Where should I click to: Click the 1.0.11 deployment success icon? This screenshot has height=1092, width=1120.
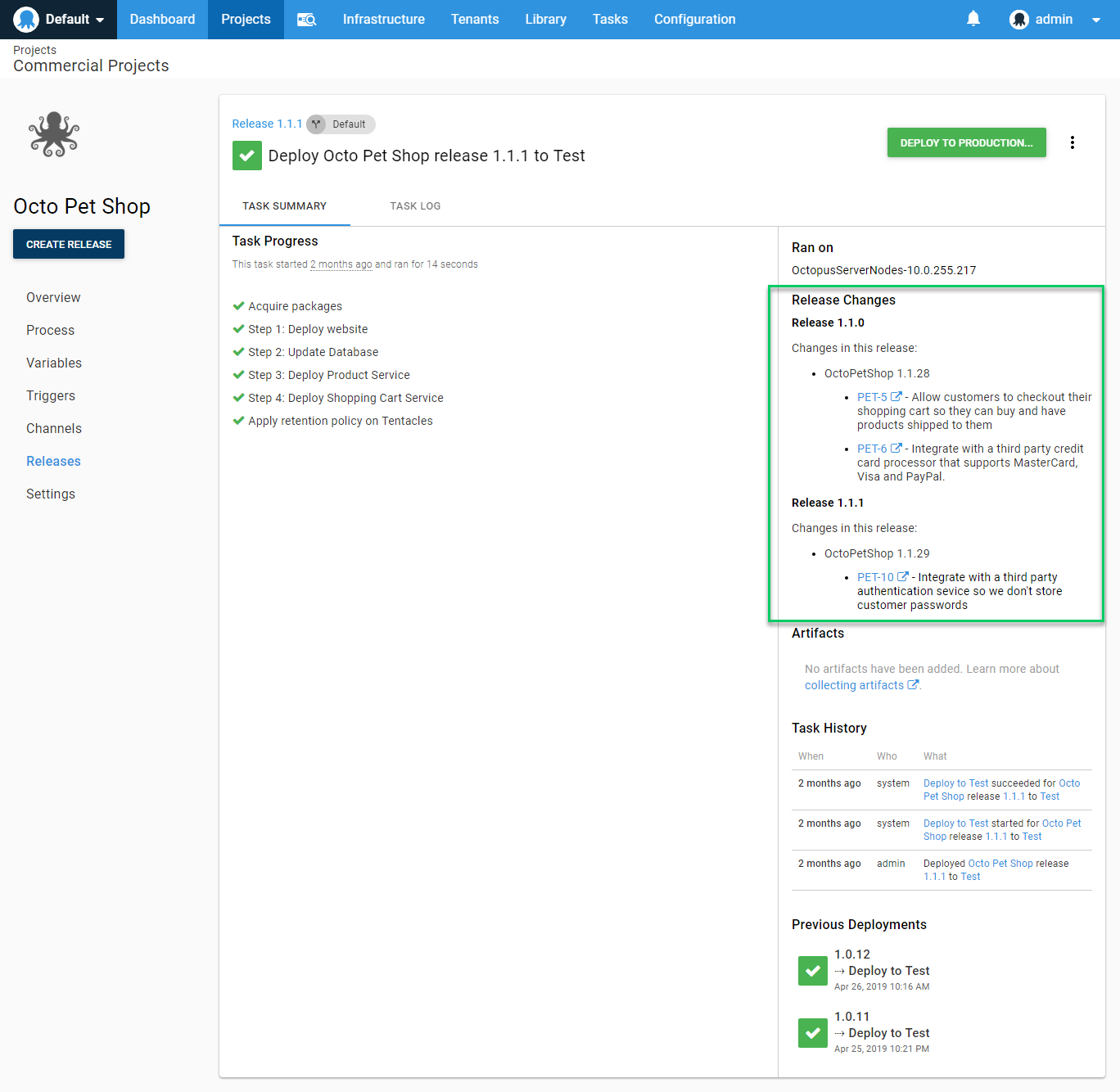tap(812, 1033)
